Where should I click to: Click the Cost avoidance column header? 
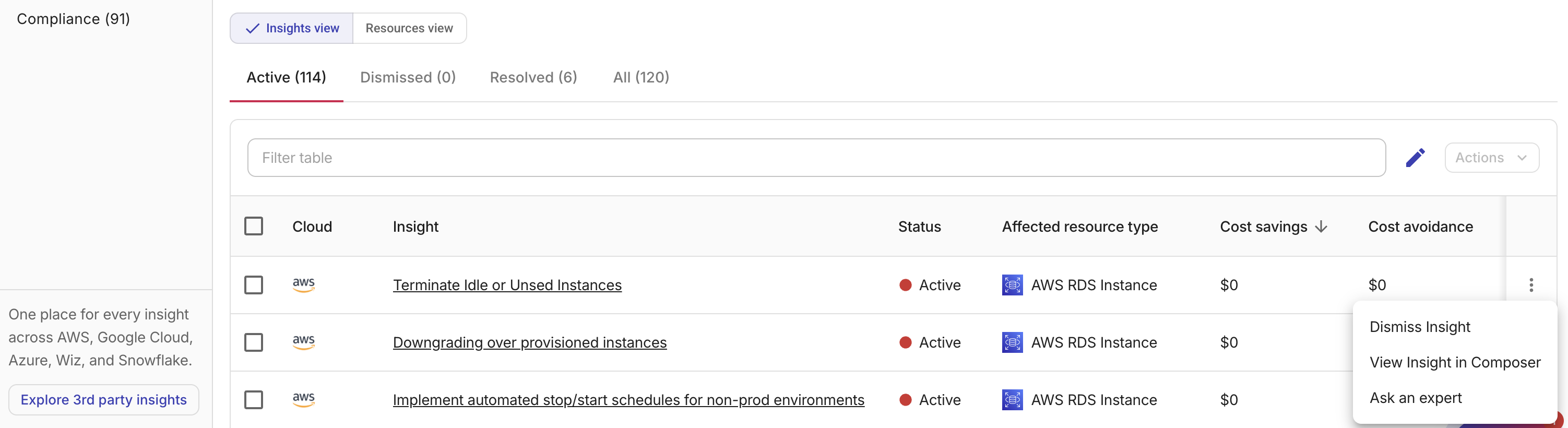pos(1420,227)
